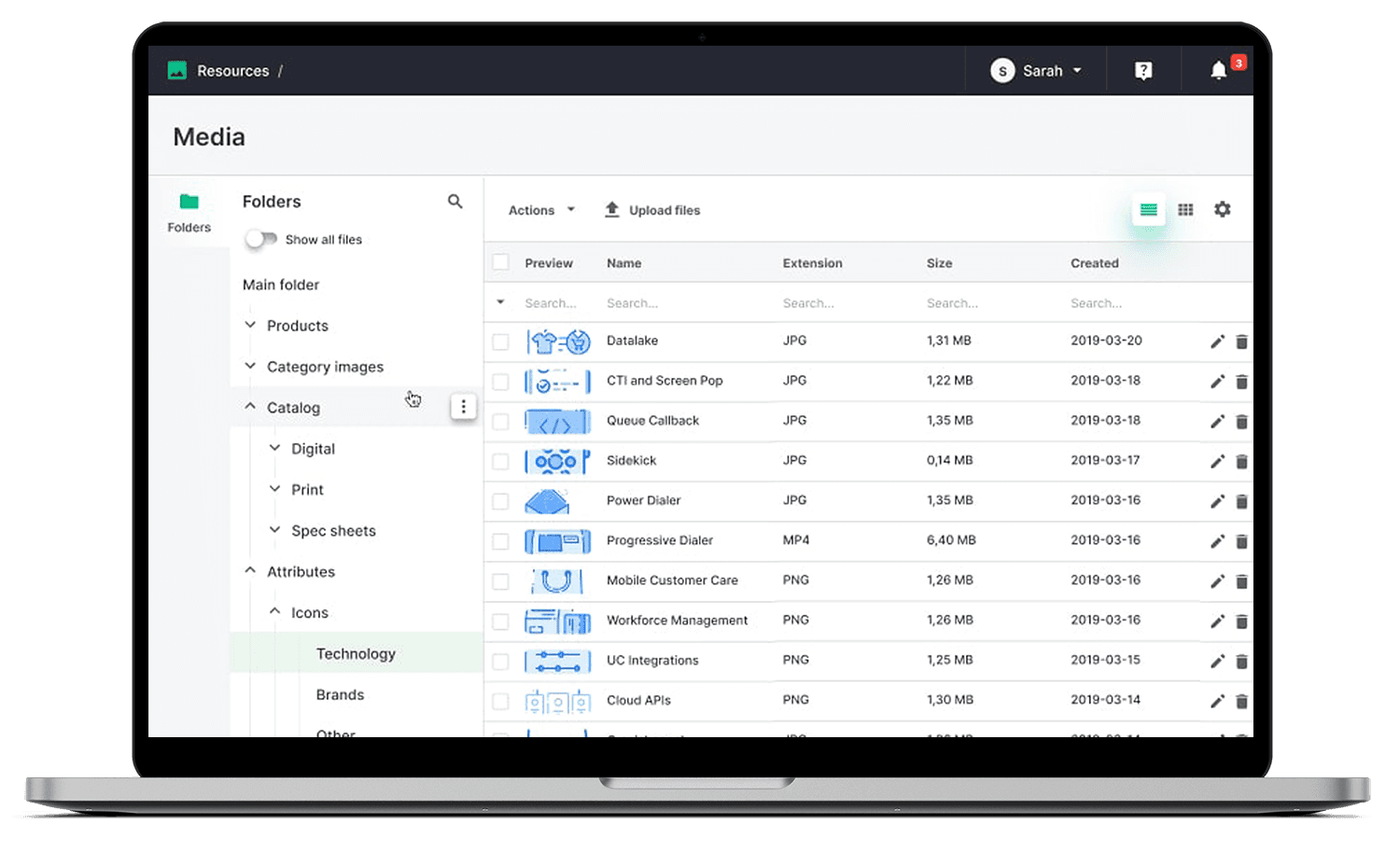Click the Upload files button
This screenshot has height=852, width=1400.
(652, 211)
